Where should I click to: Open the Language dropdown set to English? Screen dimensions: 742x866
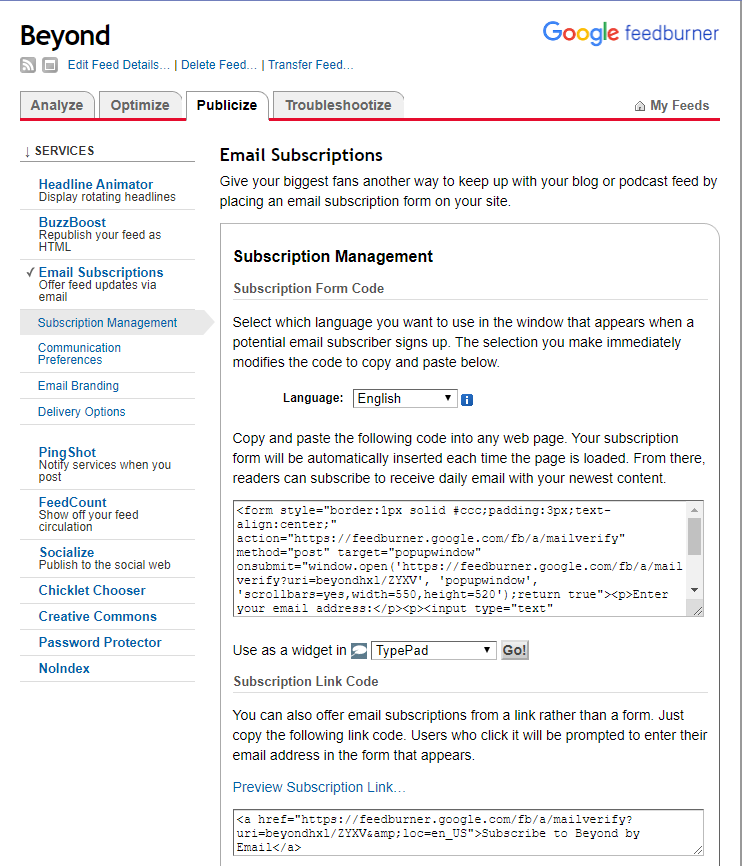pyautogui.click(x=405, y=398)
